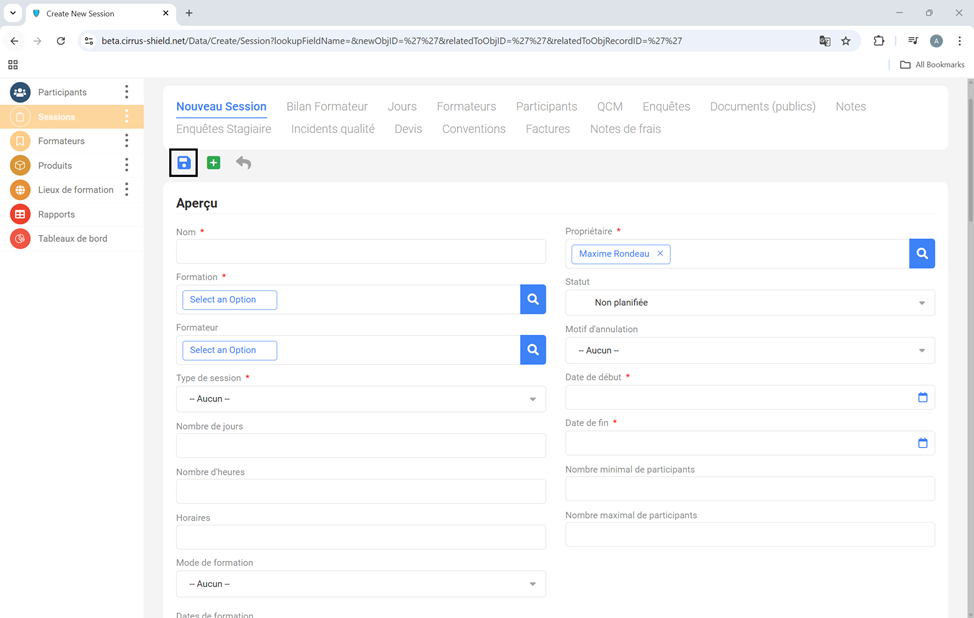Open three-dot menu next to Participants
Viewport: 974px width, 618px height.
point(127,92)
